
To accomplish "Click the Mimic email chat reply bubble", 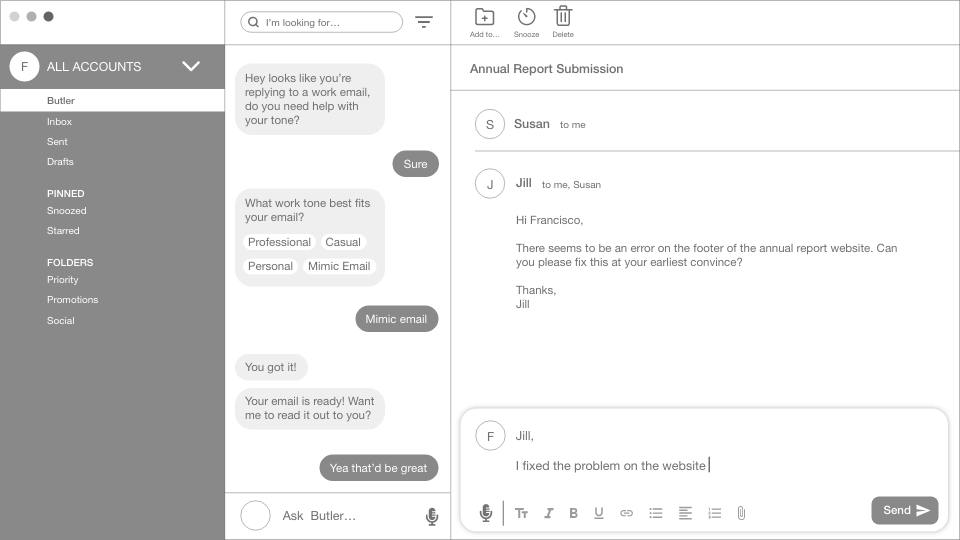I will tap(397, 319).
